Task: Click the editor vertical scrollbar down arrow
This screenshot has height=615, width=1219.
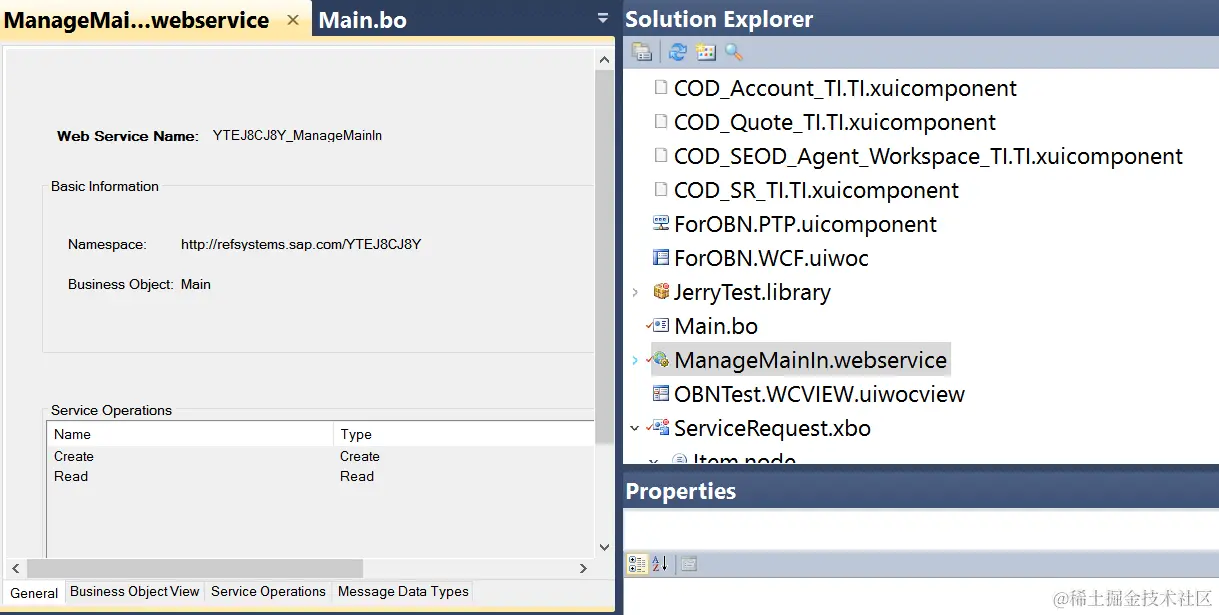Action: 604,547
